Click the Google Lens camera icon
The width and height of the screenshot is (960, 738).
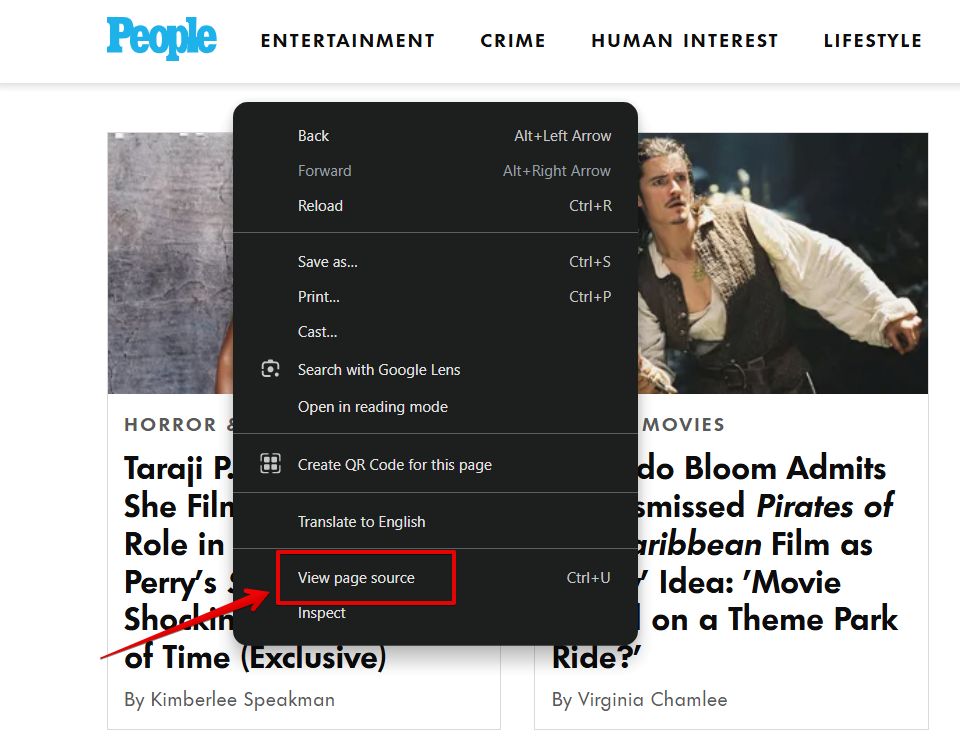tap(270, 369)
